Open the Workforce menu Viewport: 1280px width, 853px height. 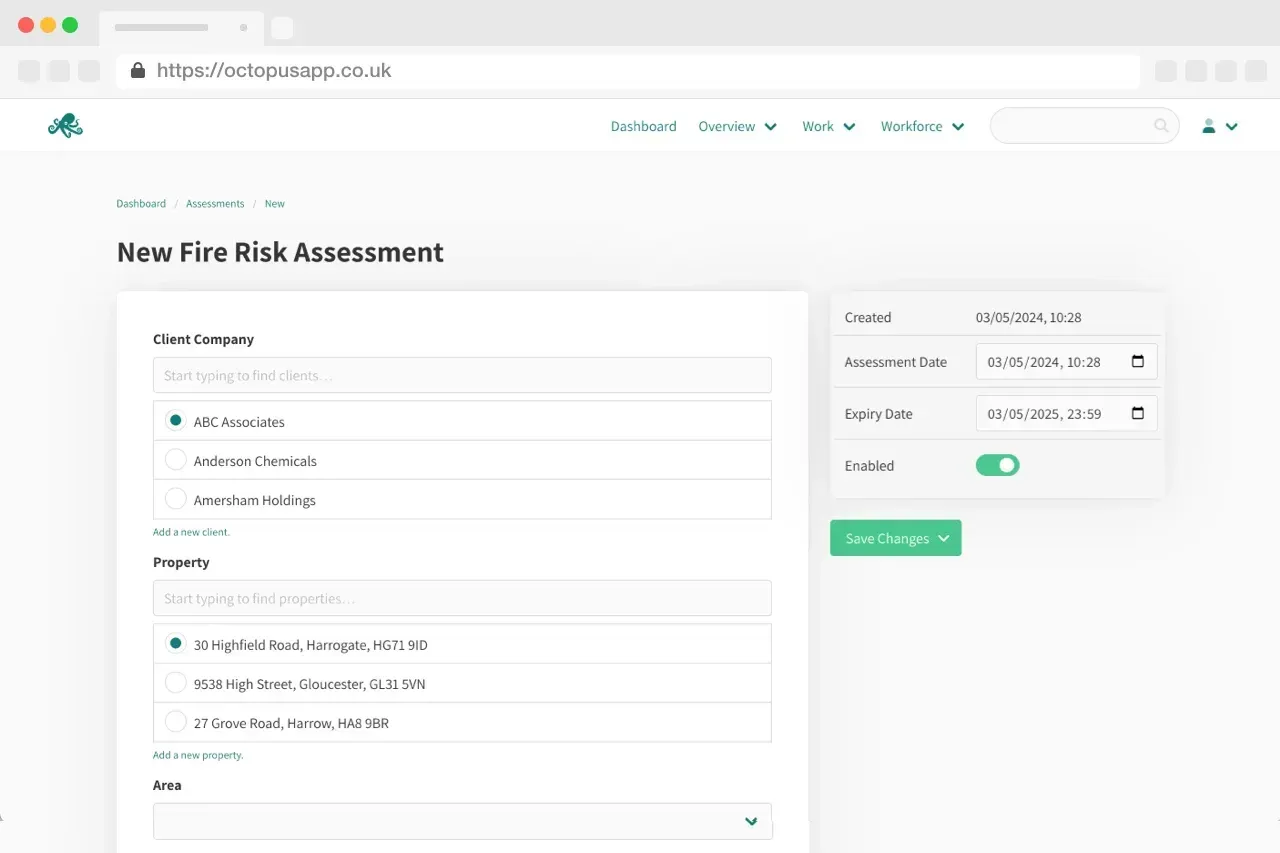[921, 126]
